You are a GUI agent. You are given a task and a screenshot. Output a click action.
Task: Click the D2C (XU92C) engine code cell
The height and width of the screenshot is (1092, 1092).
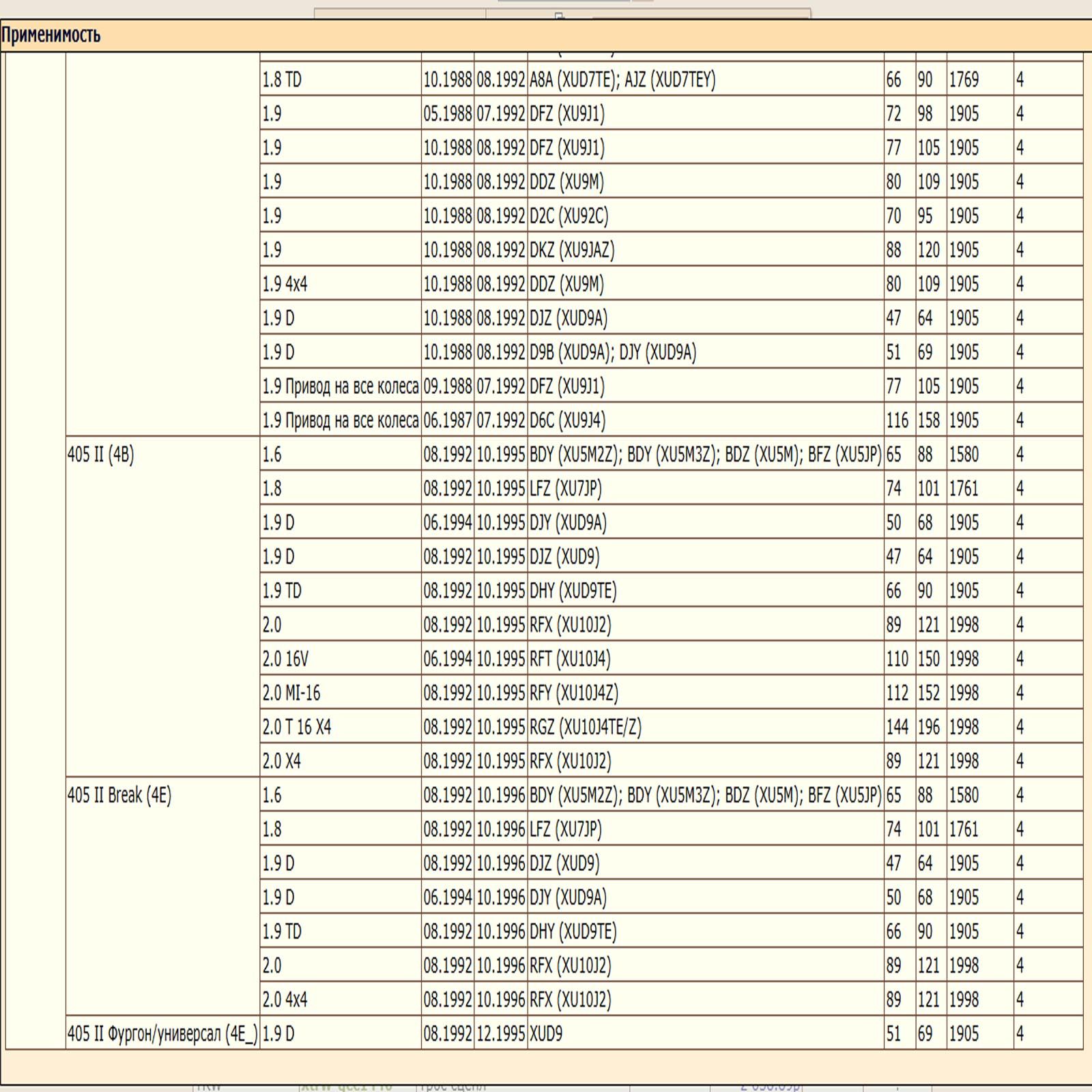tap(569, 216)
